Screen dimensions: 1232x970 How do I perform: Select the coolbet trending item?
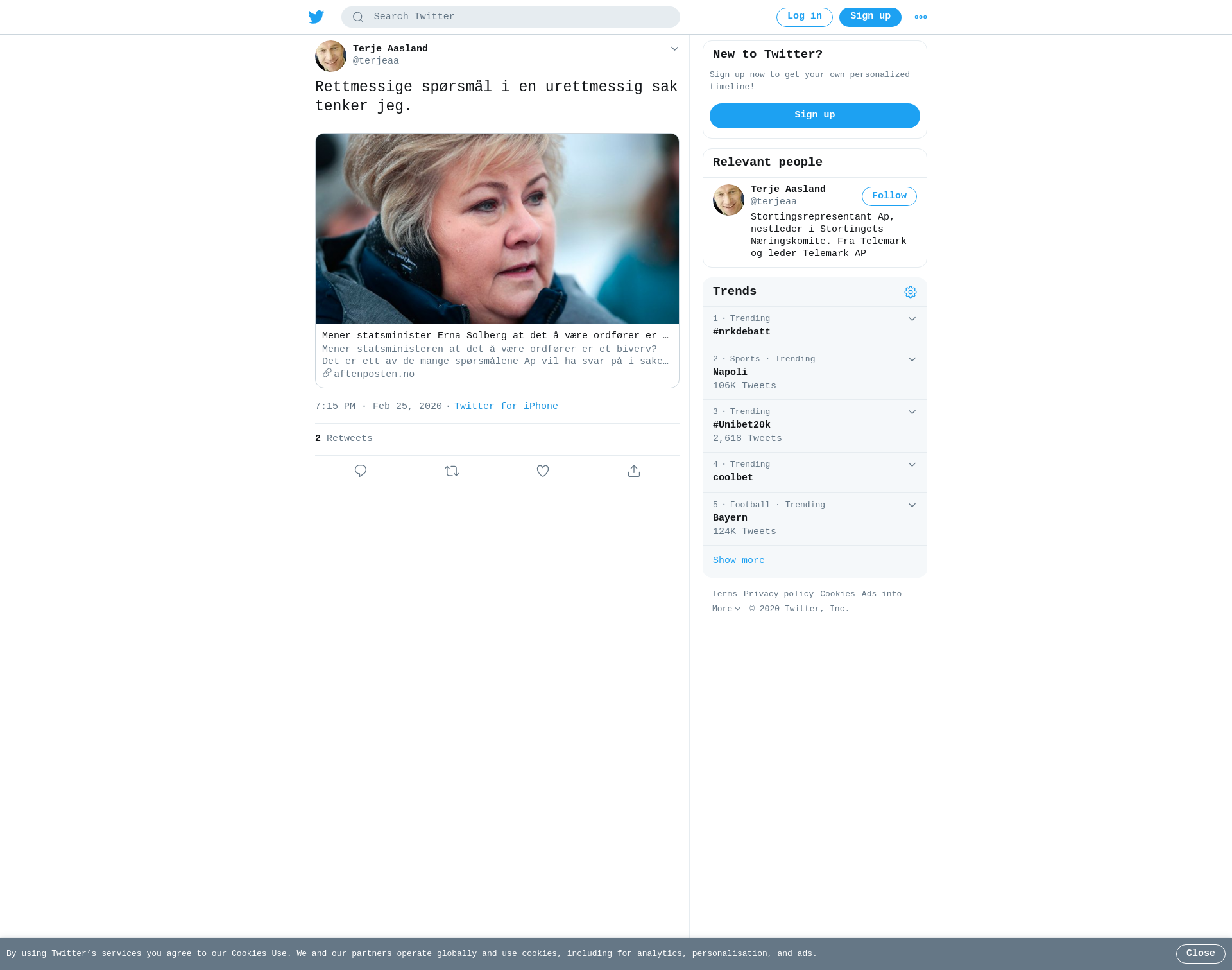tap(815, 472)
